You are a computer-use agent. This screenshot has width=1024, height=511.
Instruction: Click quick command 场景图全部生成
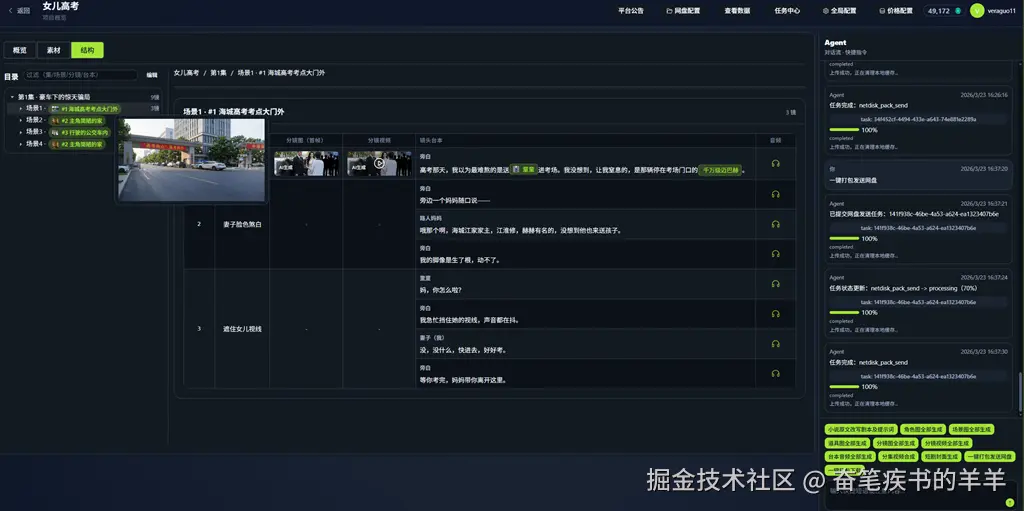click(x=971, y=429)
